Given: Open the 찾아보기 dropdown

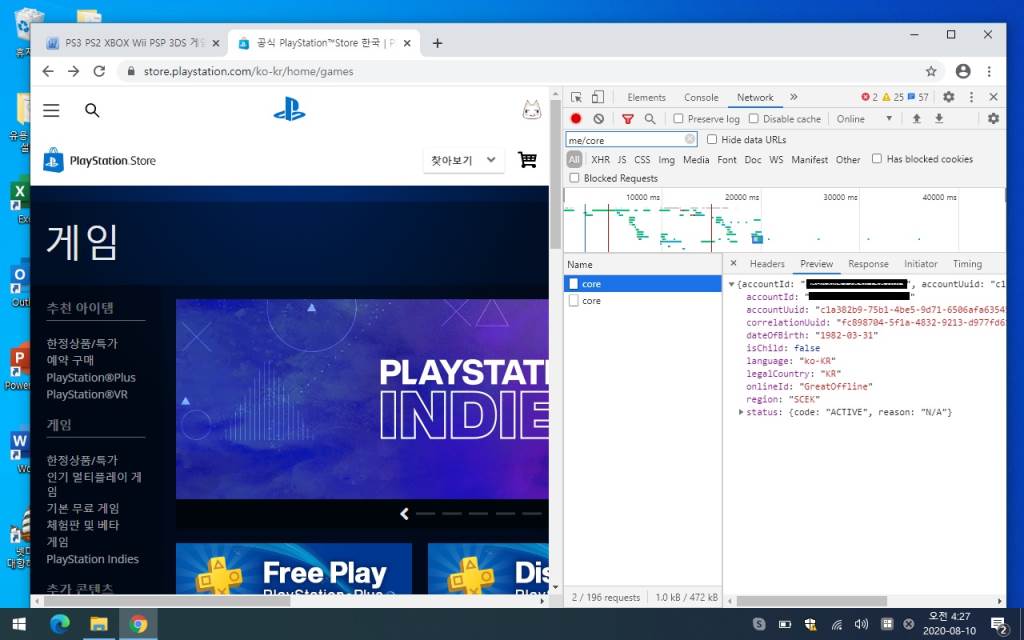Looking at the screenshot, I should click(x=464, y=160).
